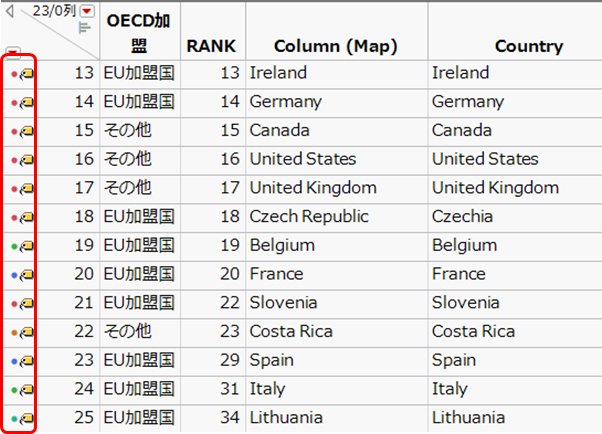602x434 pixels.
Task: Click the label tag icon on row 25
Action: coord(27,418)
